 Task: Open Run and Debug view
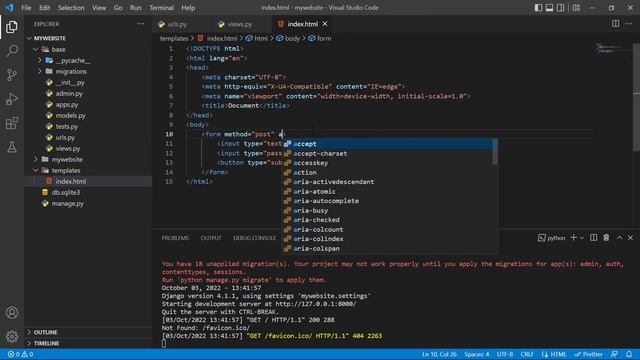(12, 99)
